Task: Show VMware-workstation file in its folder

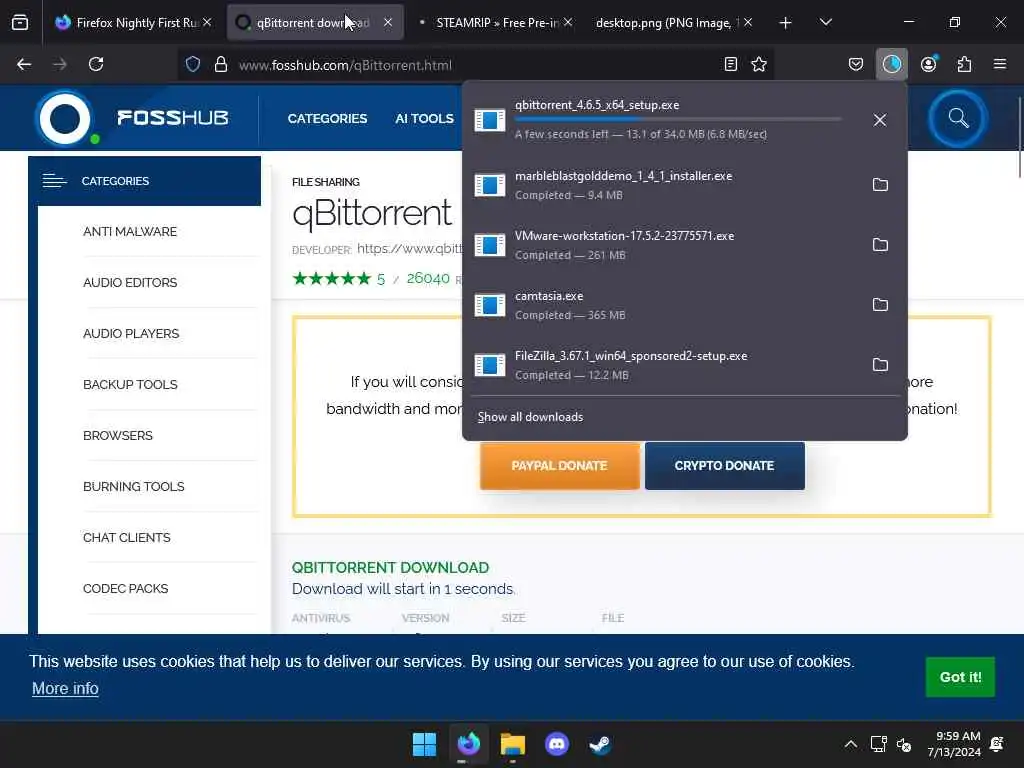Action: 880,245
